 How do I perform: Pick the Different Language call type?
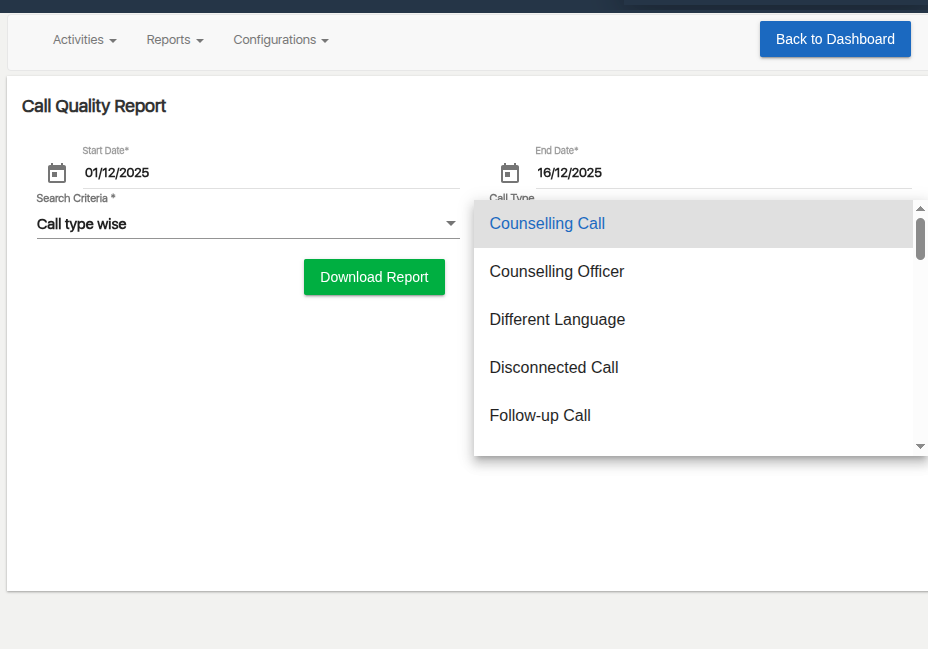557,320
